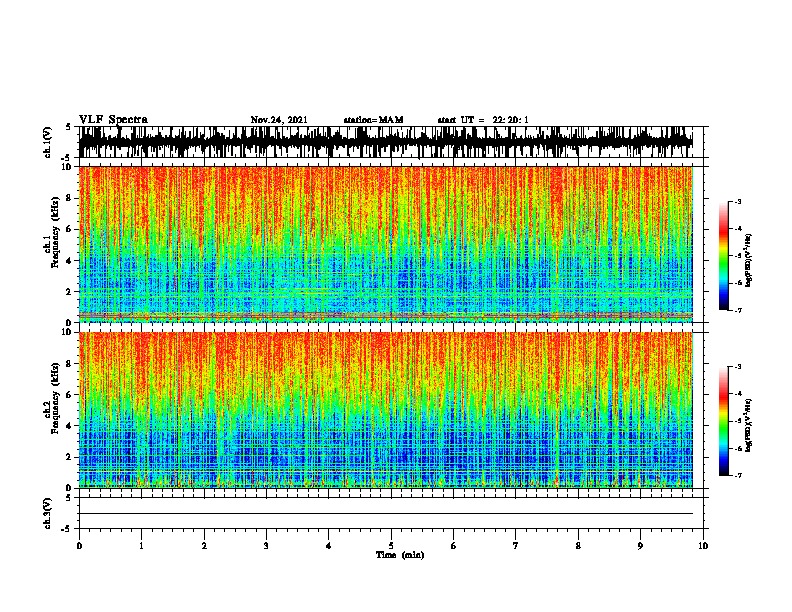Click the ch.1(V) waveform amplitude strip
This screenshot has width=792, height=612.
[385, 142]
